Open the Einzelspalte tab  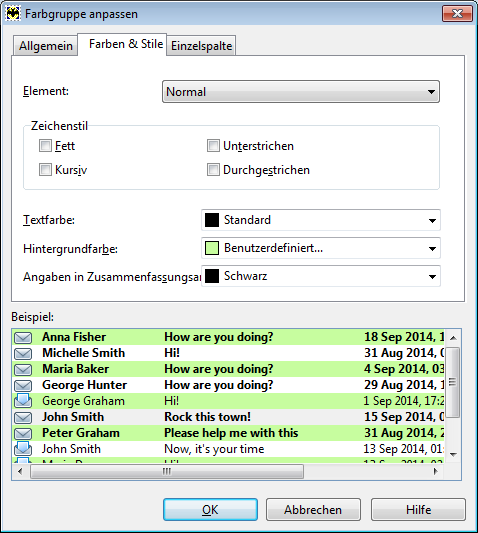[201, 46]
